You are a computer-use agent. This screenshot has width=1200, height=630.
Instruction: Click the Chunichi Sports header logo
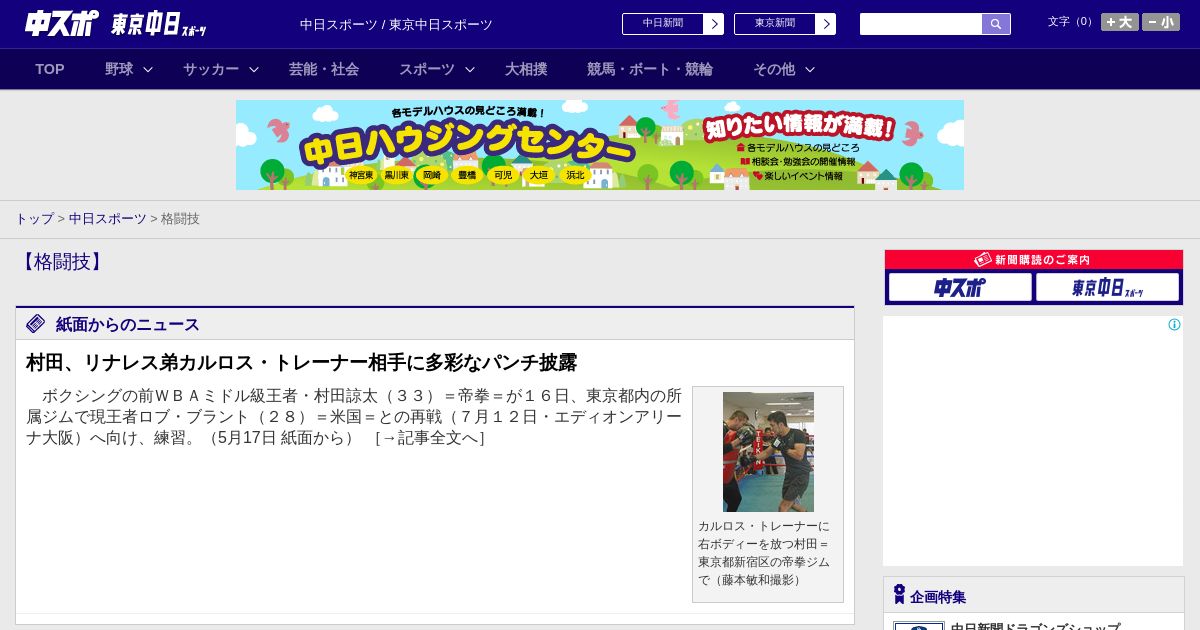click(x=62, y=23)
